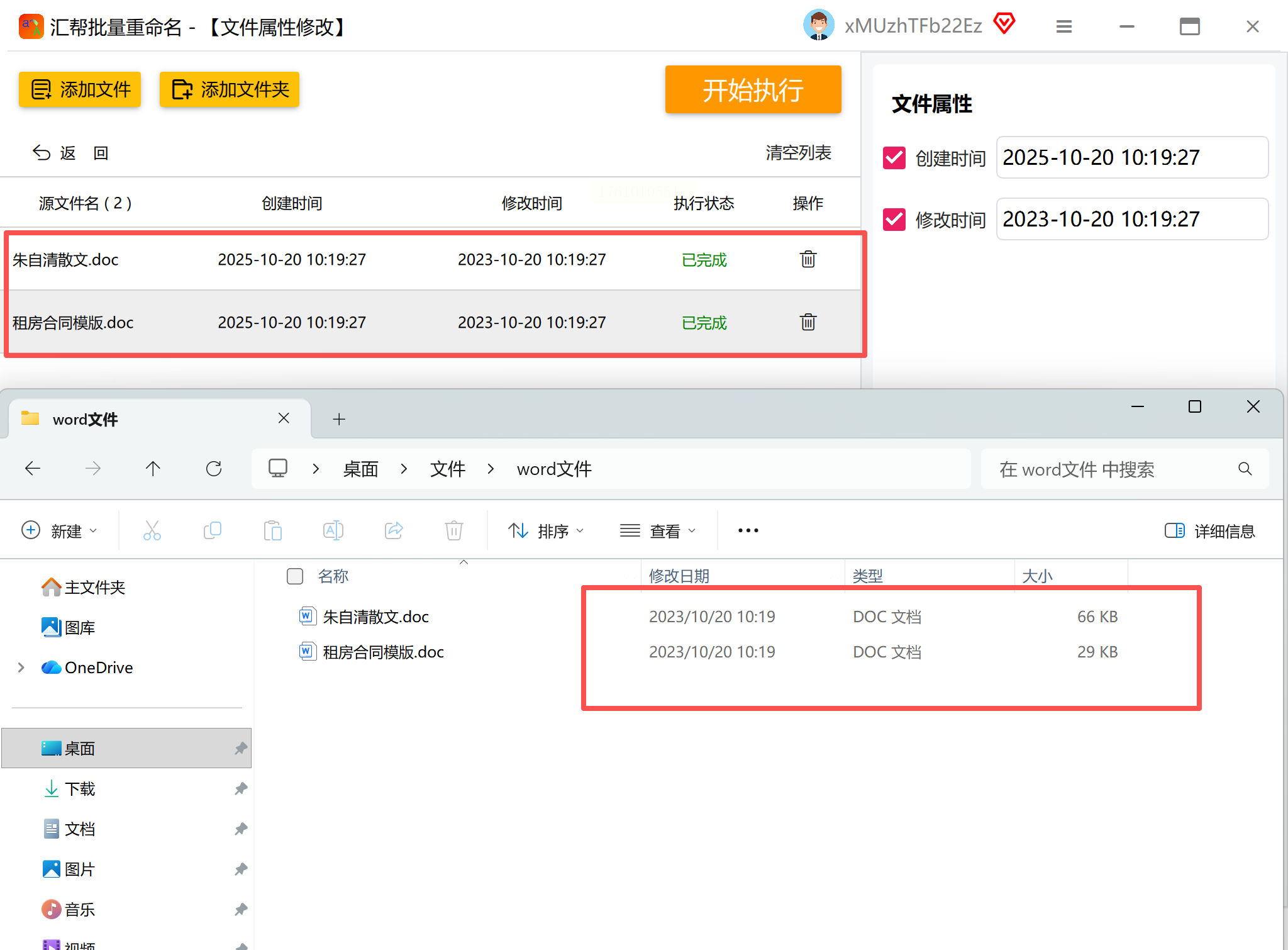This screenshot has height=950, width=1288.
Task: Open a new Explorer tab with plus
Action: [x=339, y=419]
